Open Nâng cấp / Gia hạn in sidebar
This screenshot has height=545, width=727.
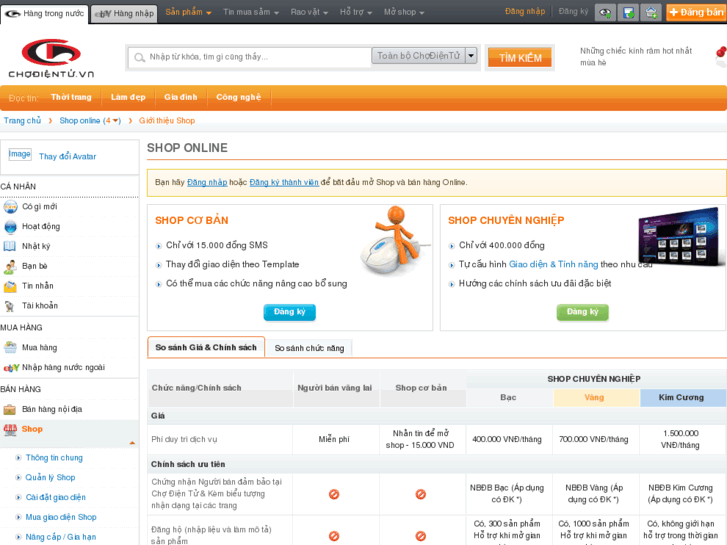(x=61, y=537)
